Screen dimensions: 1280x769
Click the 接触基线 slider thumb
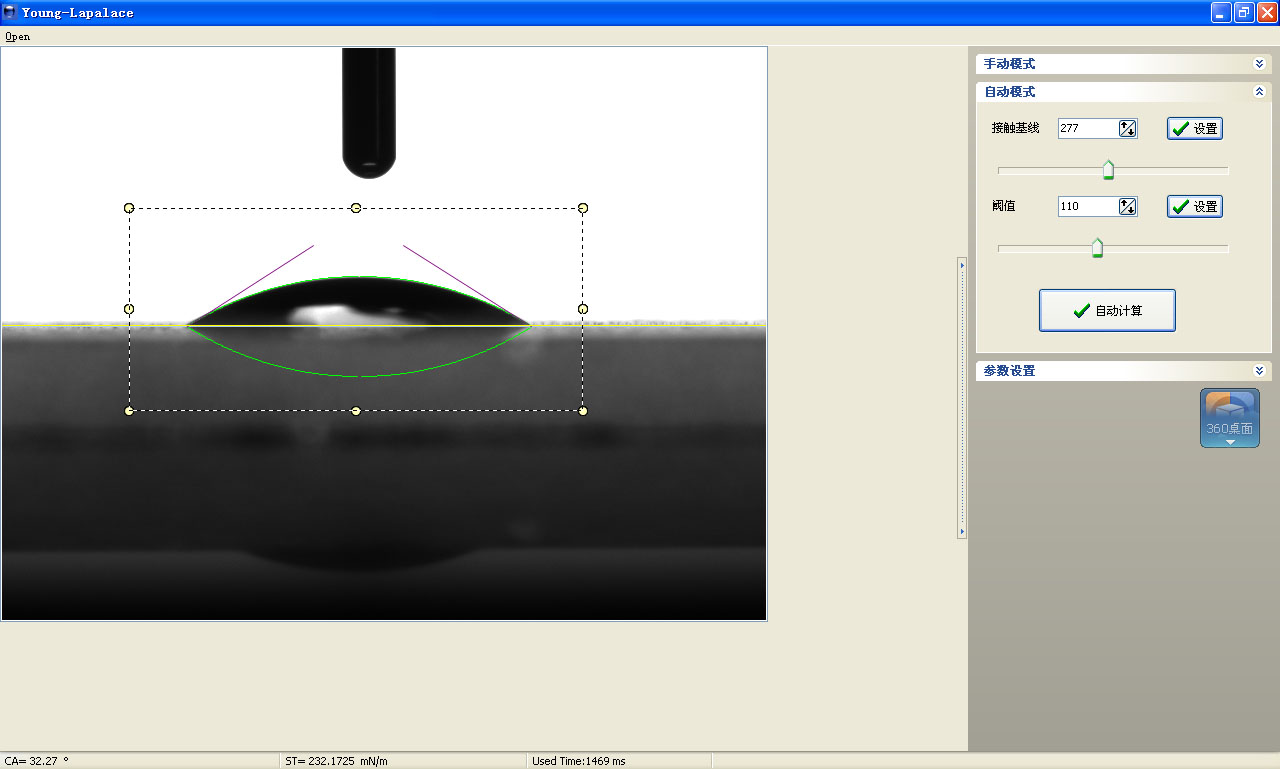pyautogui.click(x=1108, y=170)
